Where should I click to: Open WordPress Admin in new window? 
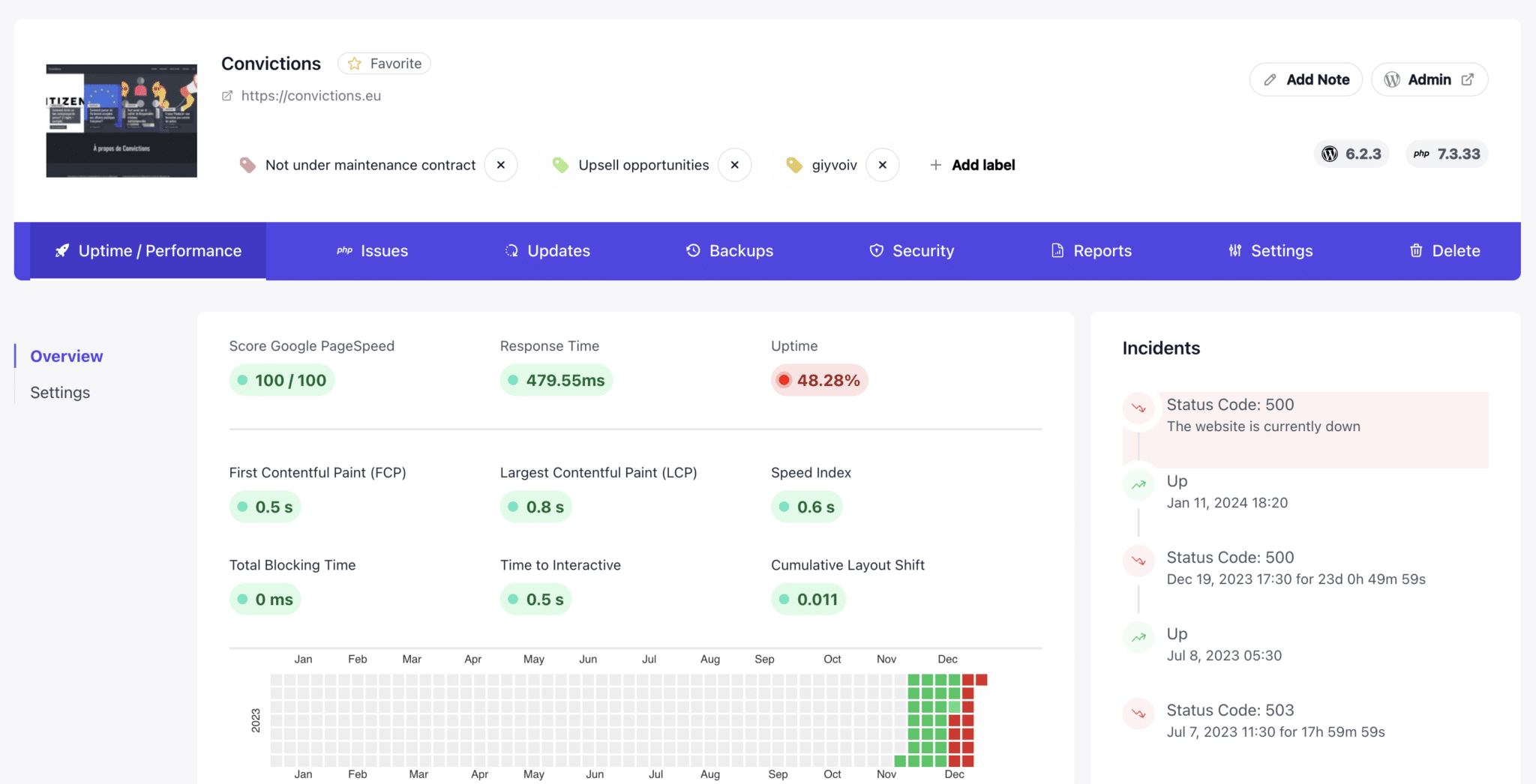point(1429,79)
